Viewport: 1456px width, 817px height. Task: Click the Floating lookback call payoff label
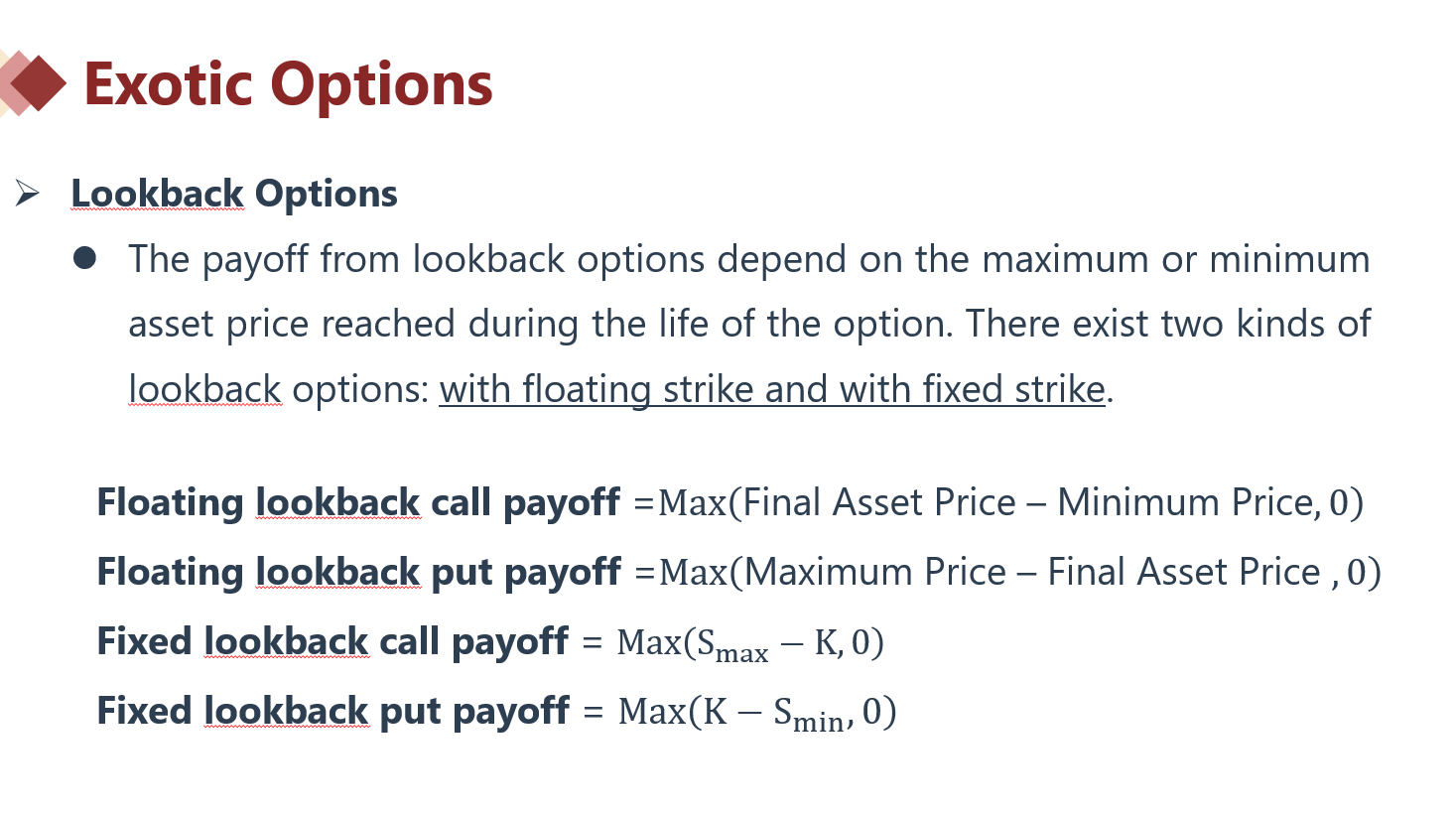358,502
